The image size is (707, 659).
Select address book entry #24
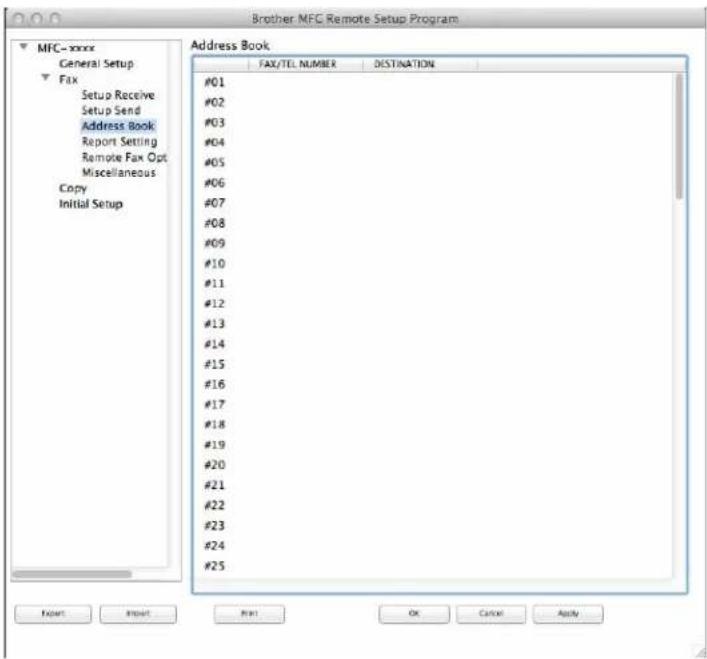[432, 546]
